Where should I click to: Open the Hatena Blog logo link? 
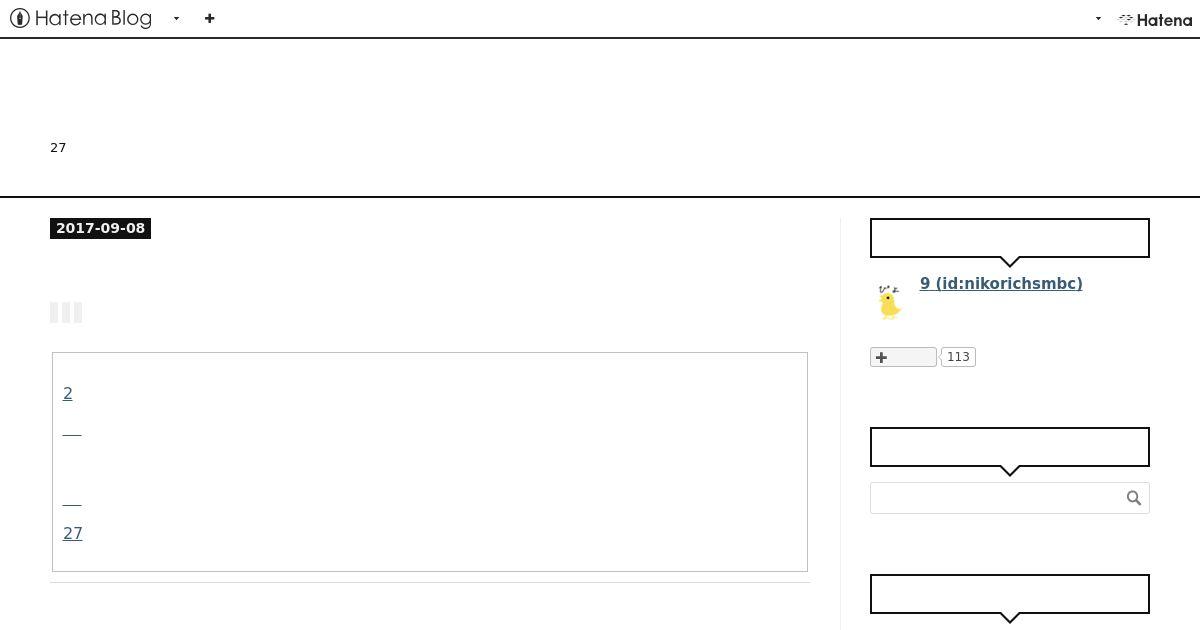click(81, 18)
